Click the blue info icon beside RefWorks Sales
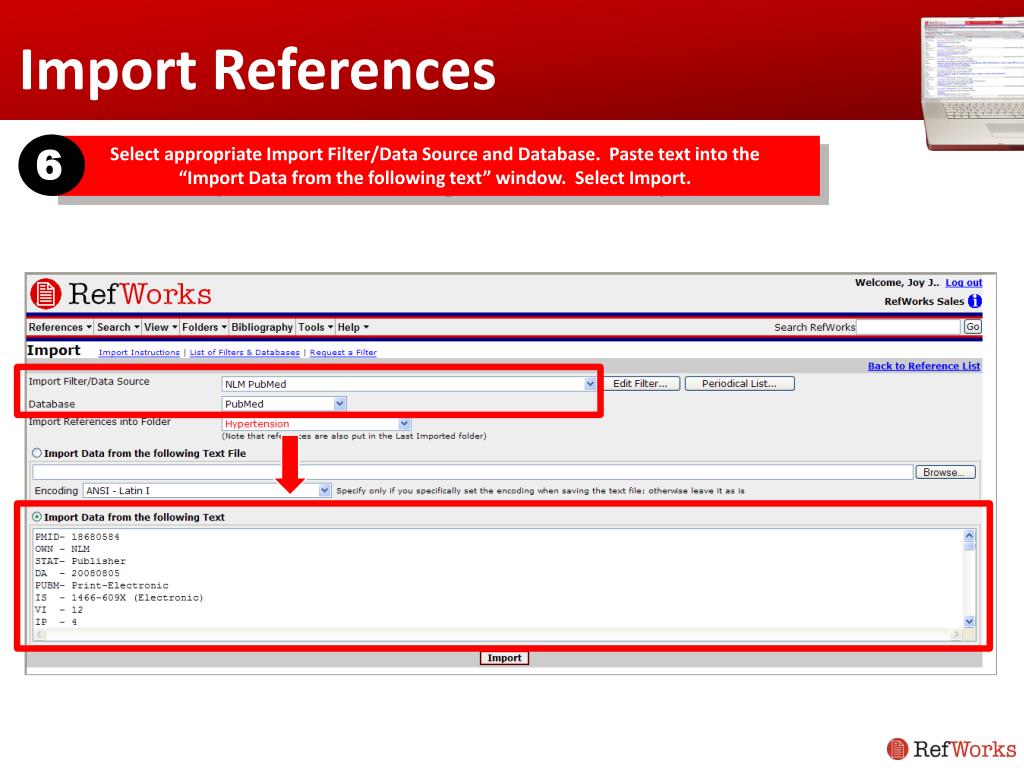 coord(974,301)
